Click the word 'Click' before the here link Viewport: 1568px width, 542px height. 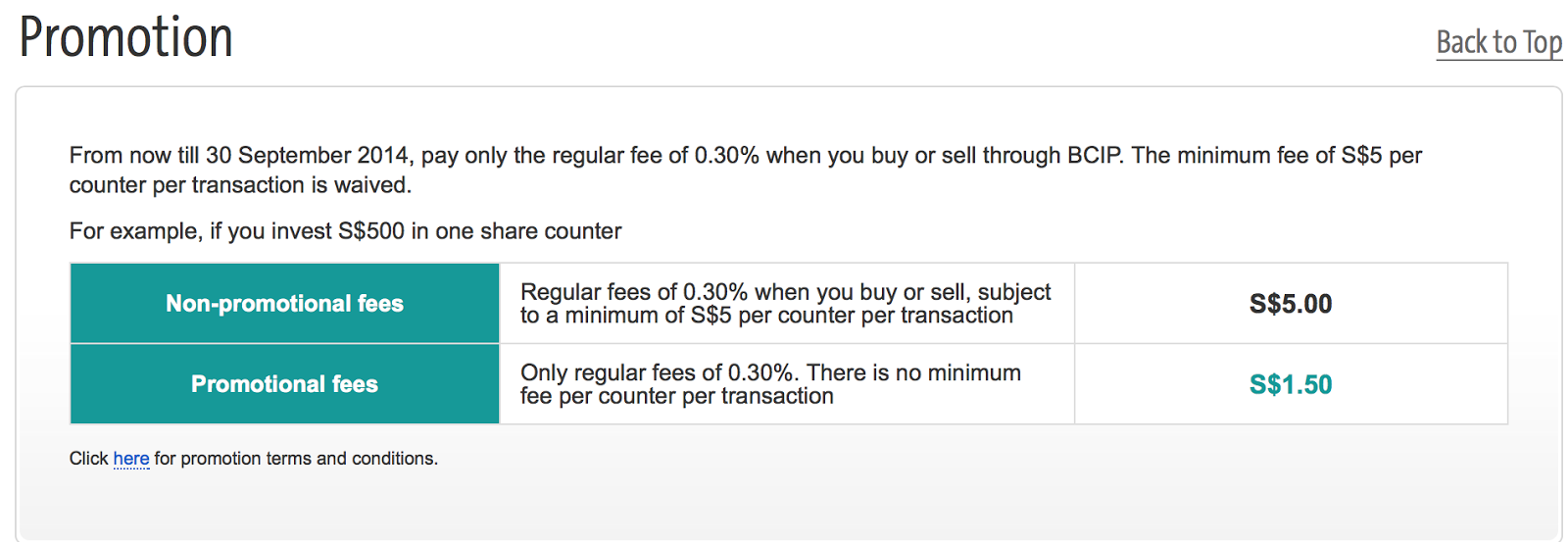[x=88, y=459]
